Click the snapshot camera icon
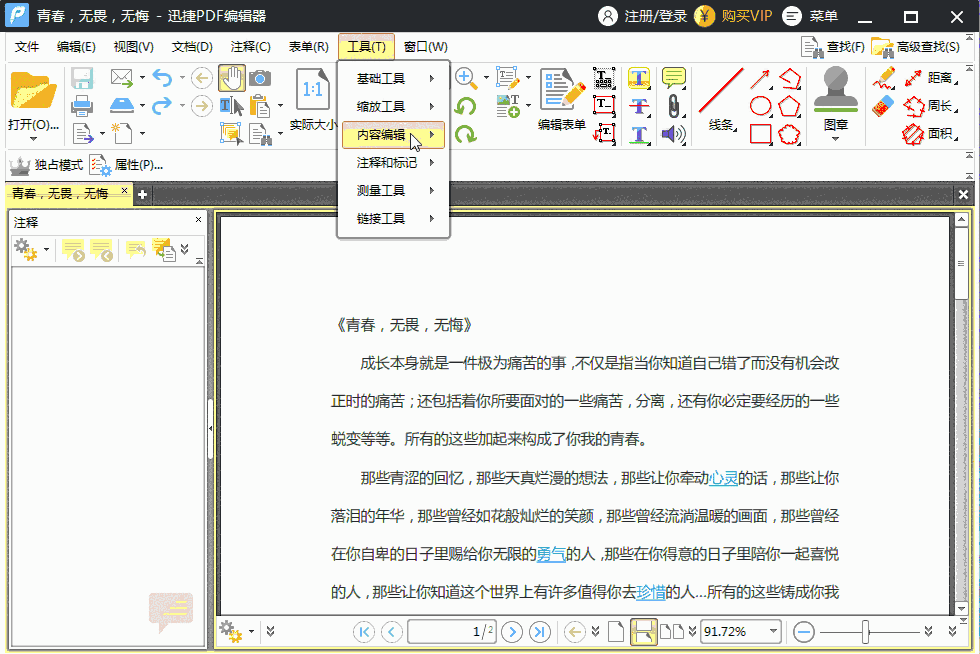Viewport: 980px width, 654px height. pos(260,78)
